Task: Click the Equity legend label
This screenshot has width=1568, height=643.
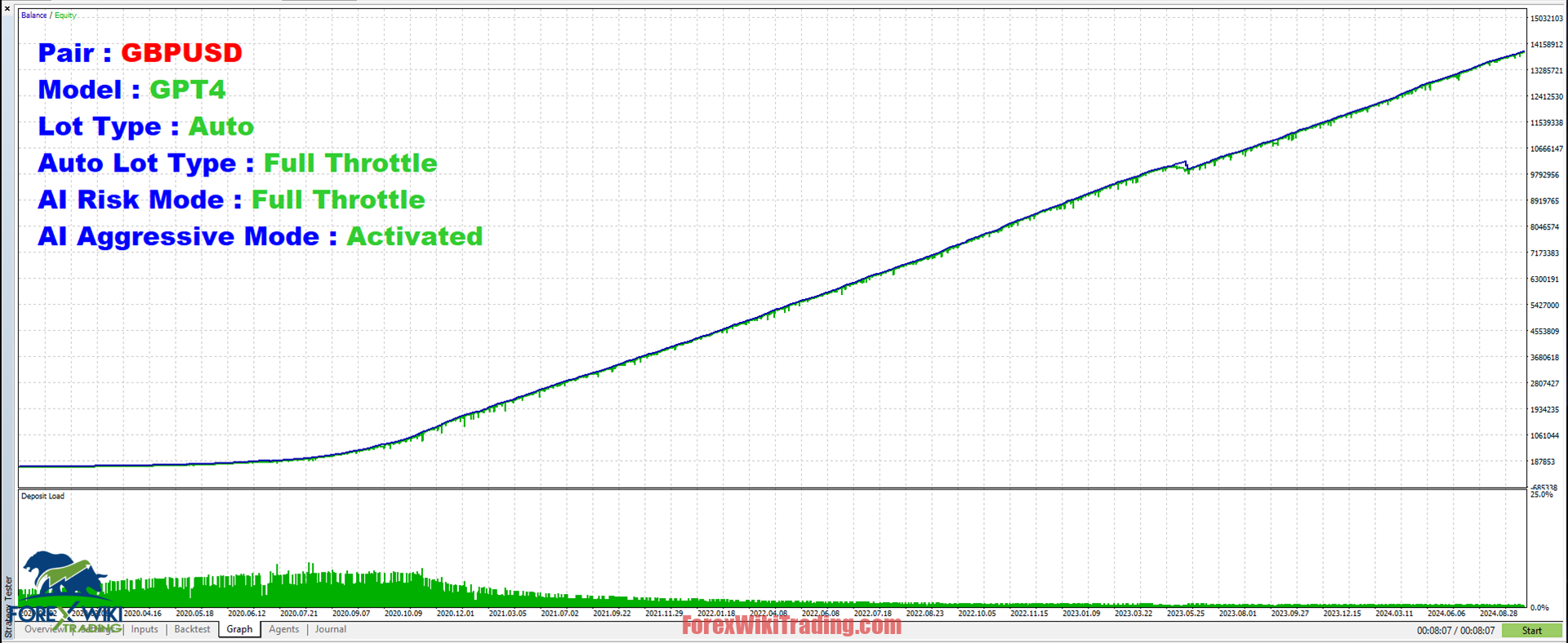Action: click(65, 16)
